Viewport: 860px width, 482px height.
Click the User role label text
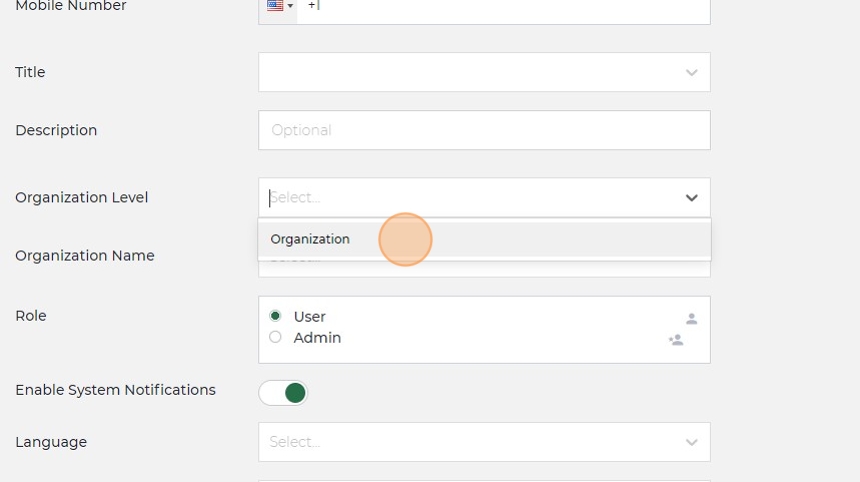point(310,317)
